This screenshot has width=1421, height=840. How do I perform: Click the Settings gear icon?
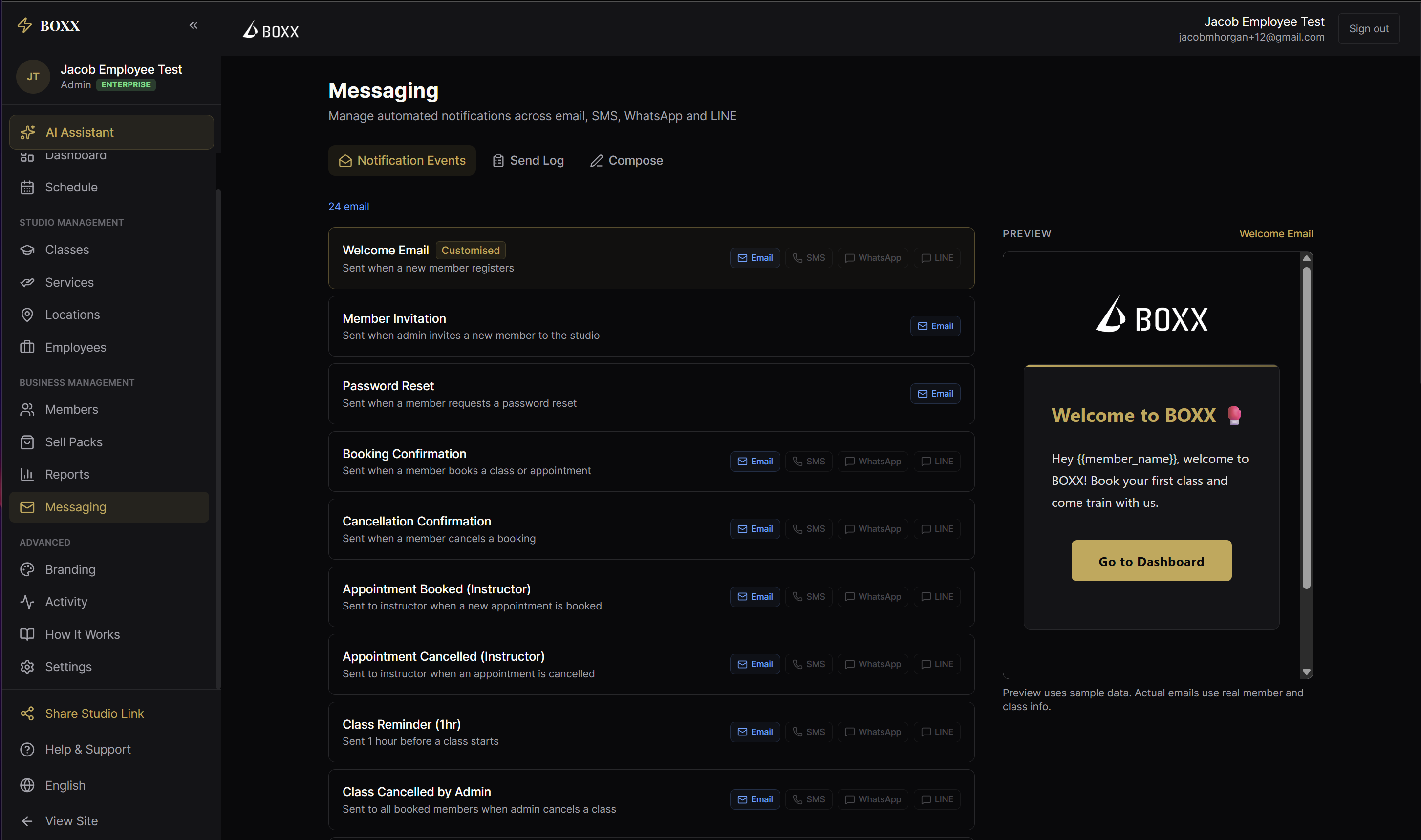(x=27, y=667)
